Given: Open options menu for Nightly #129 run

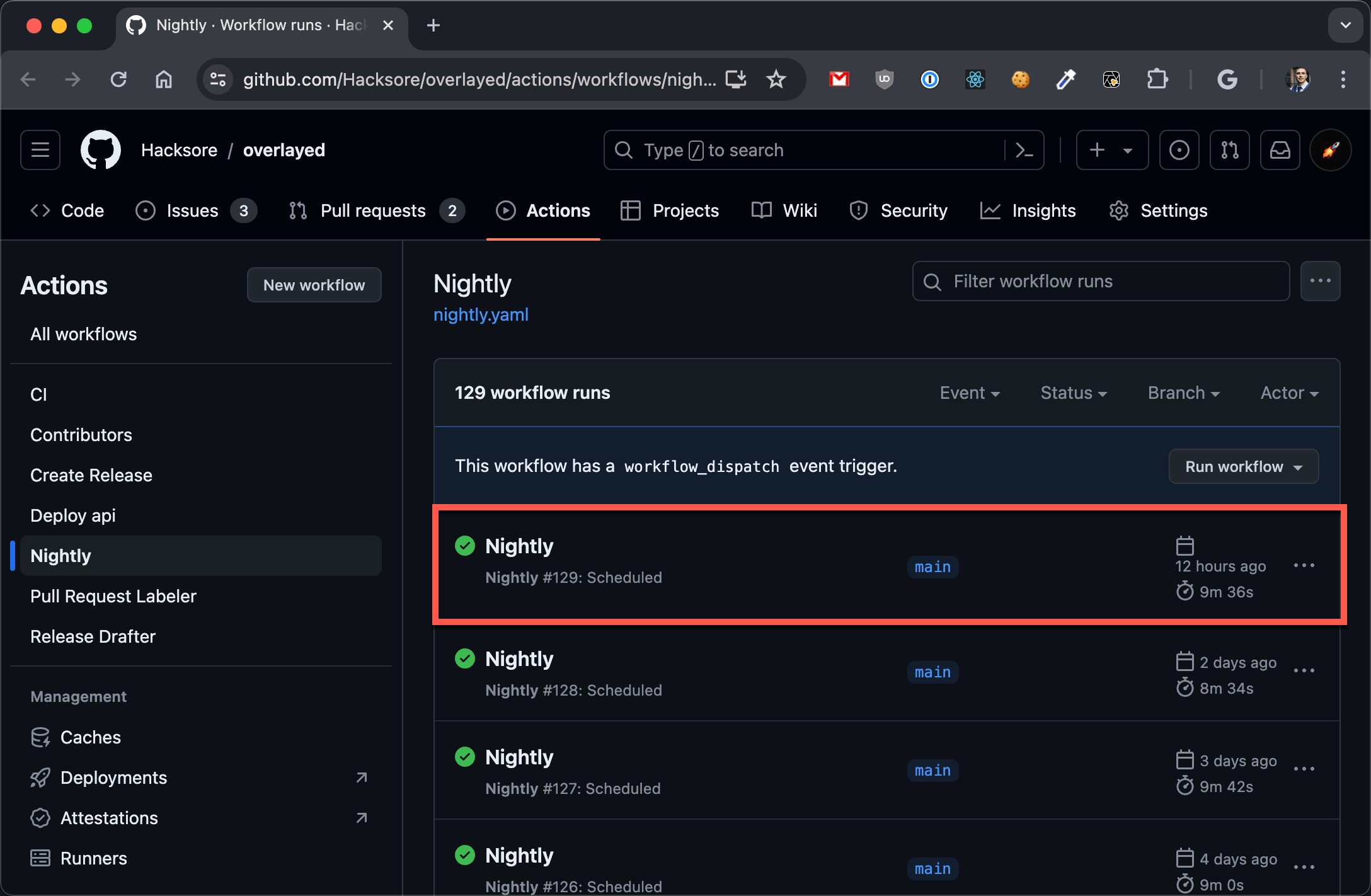Looking at the screenshot, I should 1304,566.
